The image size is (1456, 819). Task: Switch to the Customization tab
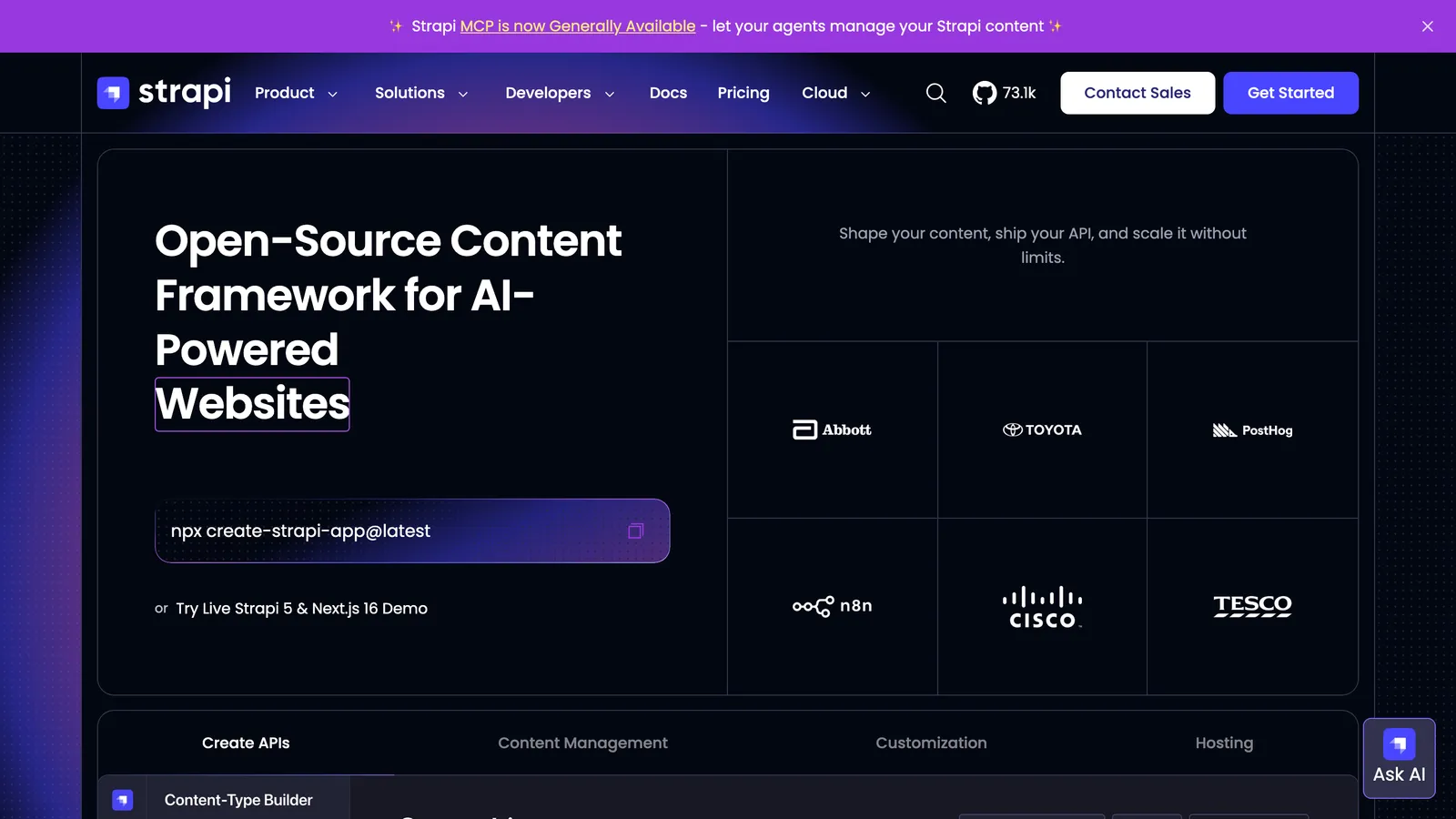[931, 743]
